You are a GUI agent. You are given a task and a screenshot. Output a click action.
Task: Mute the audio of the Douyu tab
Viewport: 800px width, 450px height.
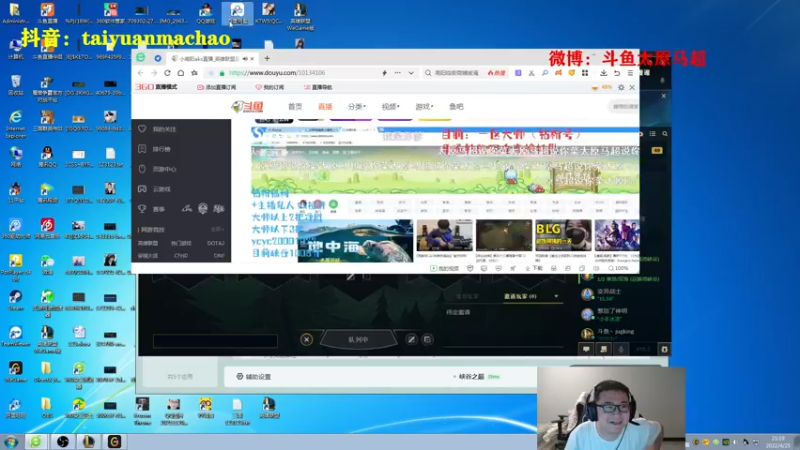pyautogui.click(x=245, y=59)
